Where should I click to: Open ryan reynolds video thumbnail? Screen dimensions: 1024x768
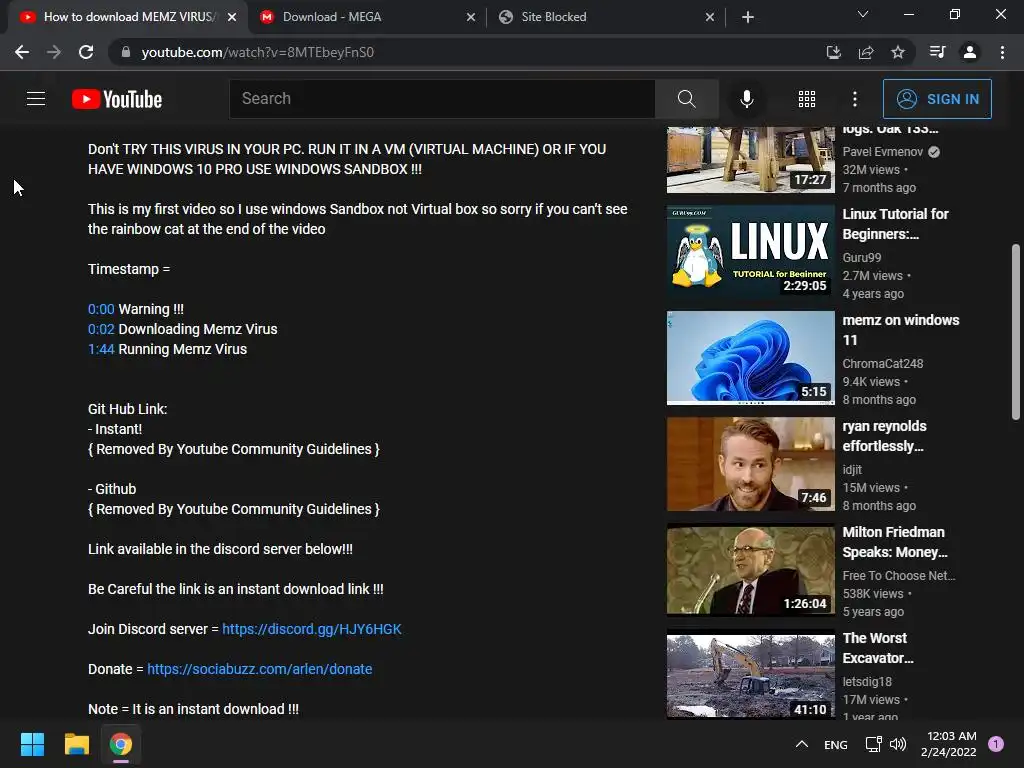coord(750,464)
